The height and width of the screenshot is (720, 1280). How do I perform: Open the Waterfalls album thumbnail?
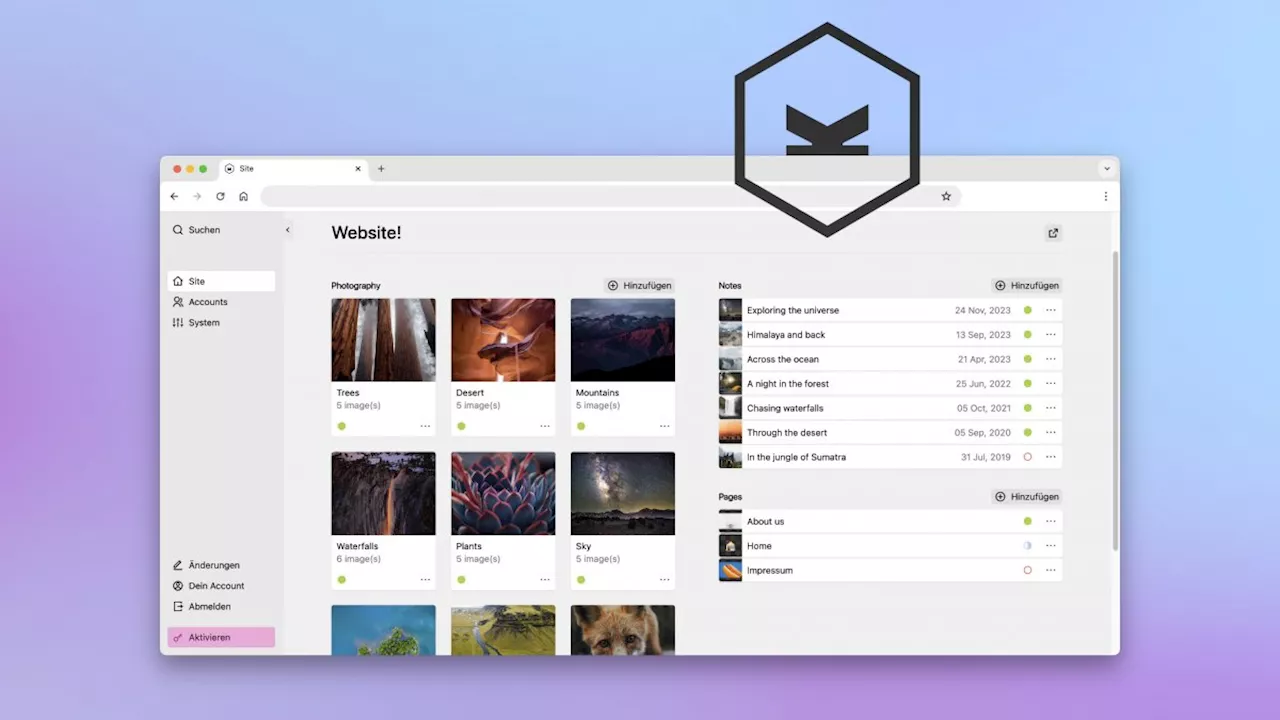(383, 494)
